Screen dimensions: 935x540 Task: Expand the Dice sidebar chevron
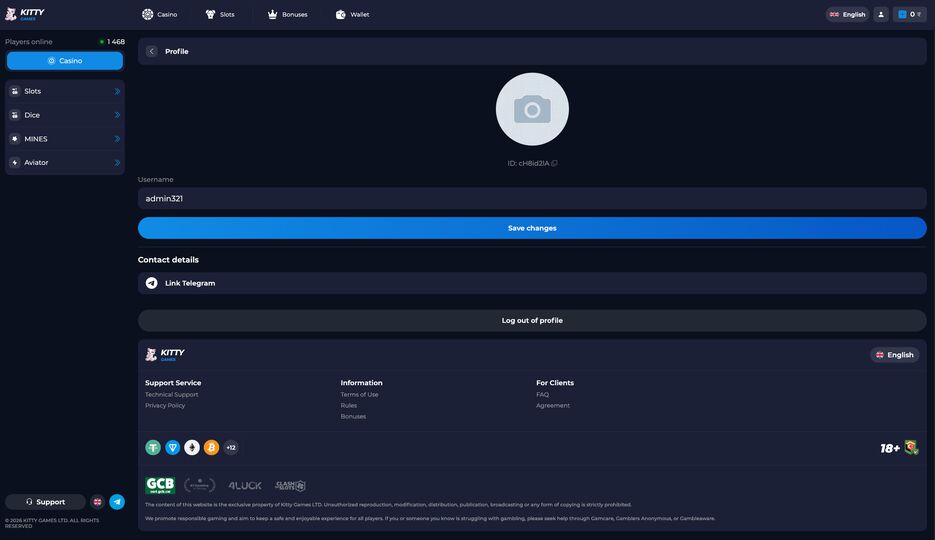117,115
